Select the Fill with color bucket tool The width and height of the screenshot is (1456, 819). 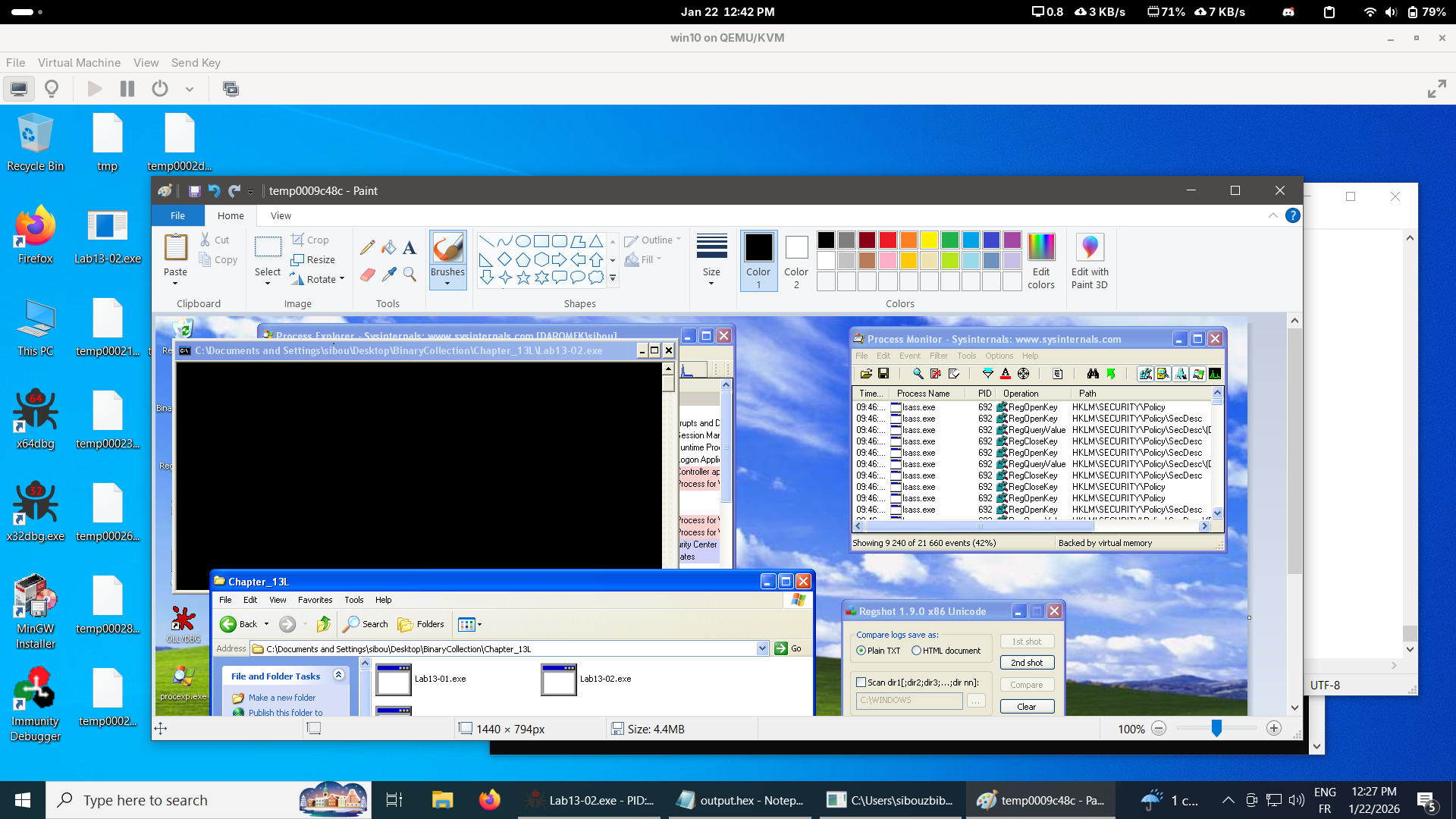tap(389, 247)
